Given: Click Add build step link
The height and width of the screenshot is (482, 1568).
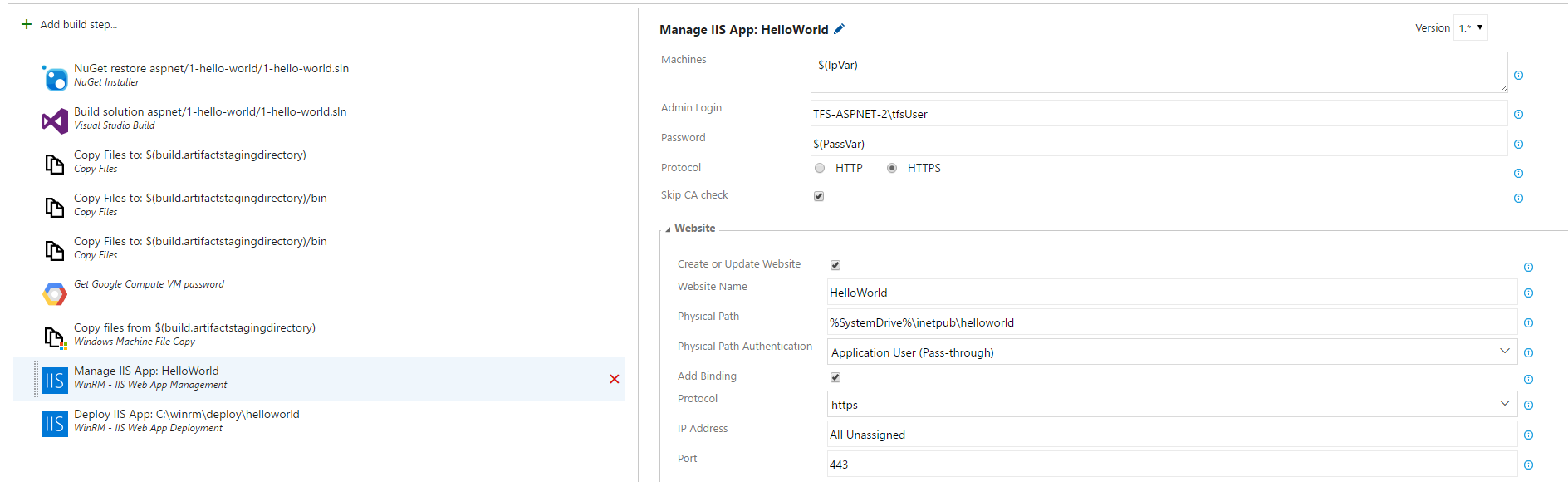Looking at the screenshot, I should click(79, 25).
